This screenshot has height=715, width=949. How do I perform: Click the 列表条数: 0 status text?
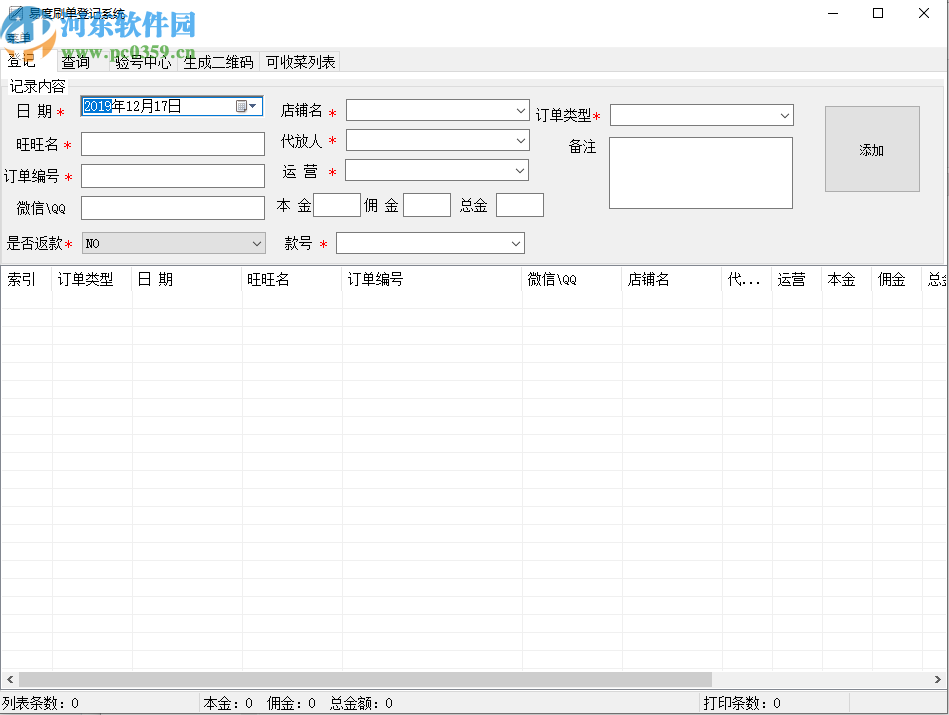click(41, 703)
